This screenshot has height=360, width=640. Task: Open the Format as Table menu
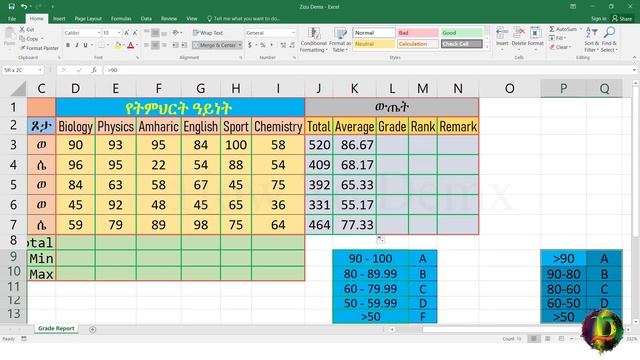point(340,40)
